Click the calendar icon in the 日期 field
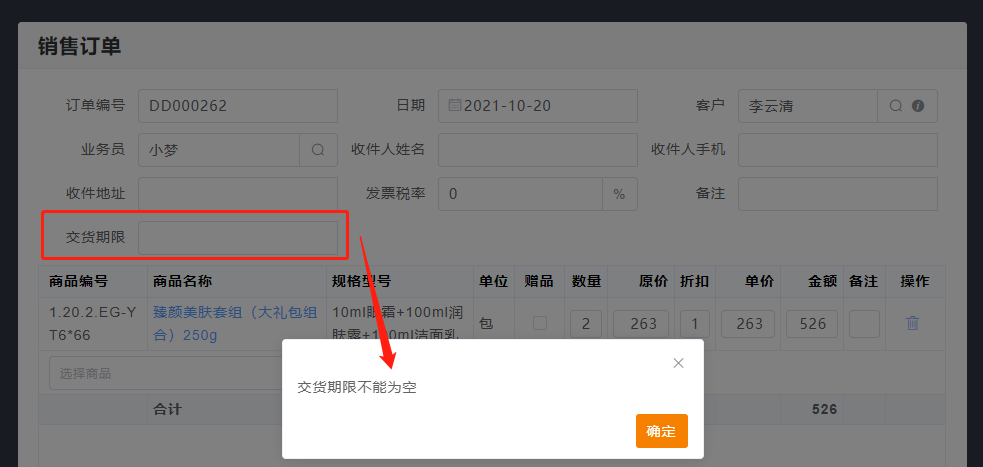Screen dimensions: 983x467 pyautogui.click(x=455, y=106)
